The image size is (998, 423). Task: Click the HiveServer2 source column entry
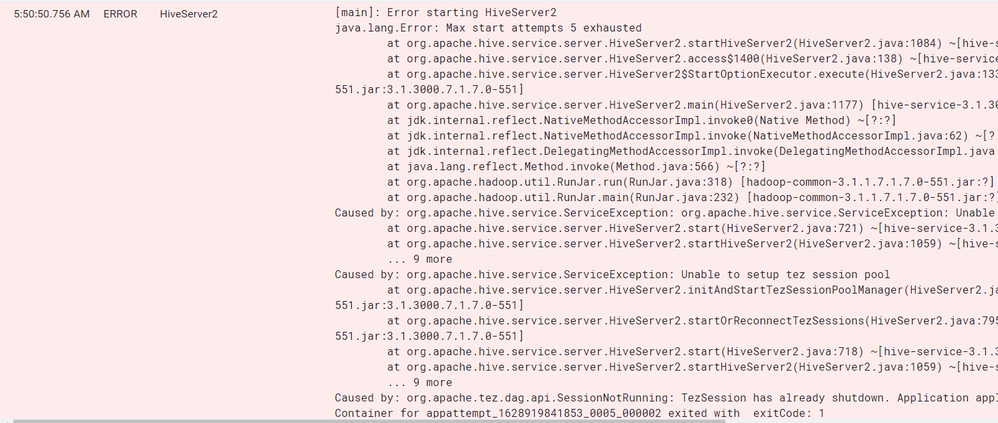[x=188, y=13]
